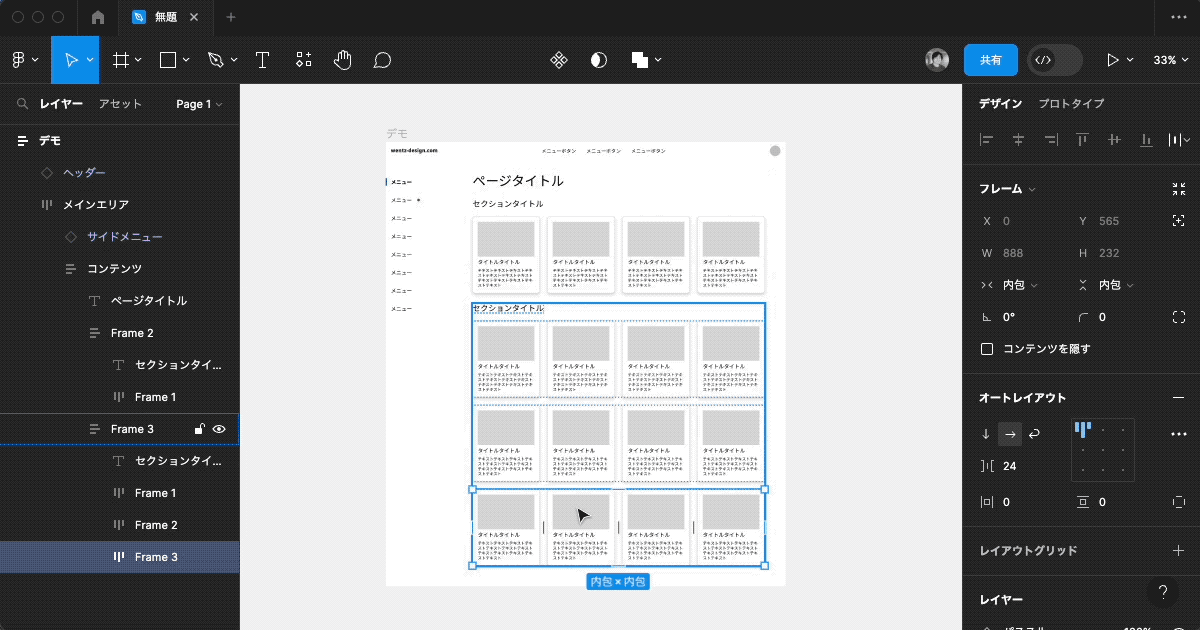
Task: Open the zoom 33% dropdown
Action: tap(1170, 60)
